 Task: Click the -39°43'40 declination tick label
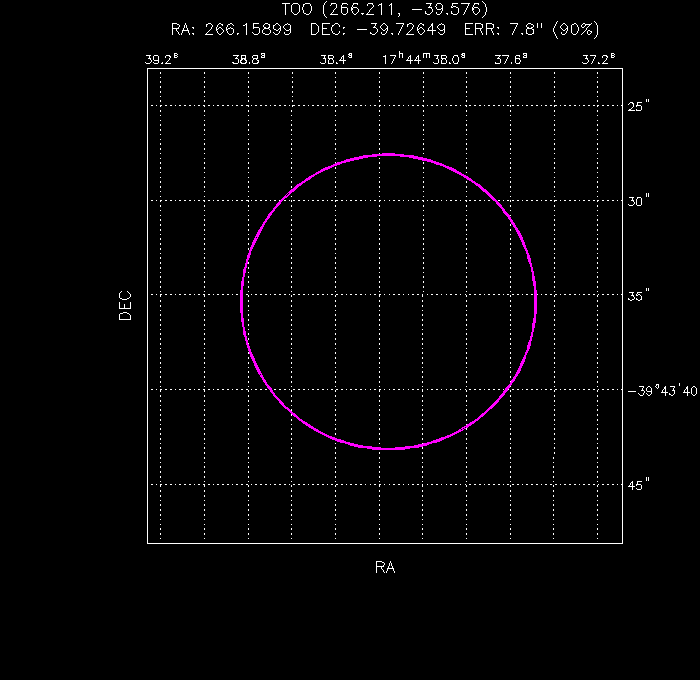662,391
